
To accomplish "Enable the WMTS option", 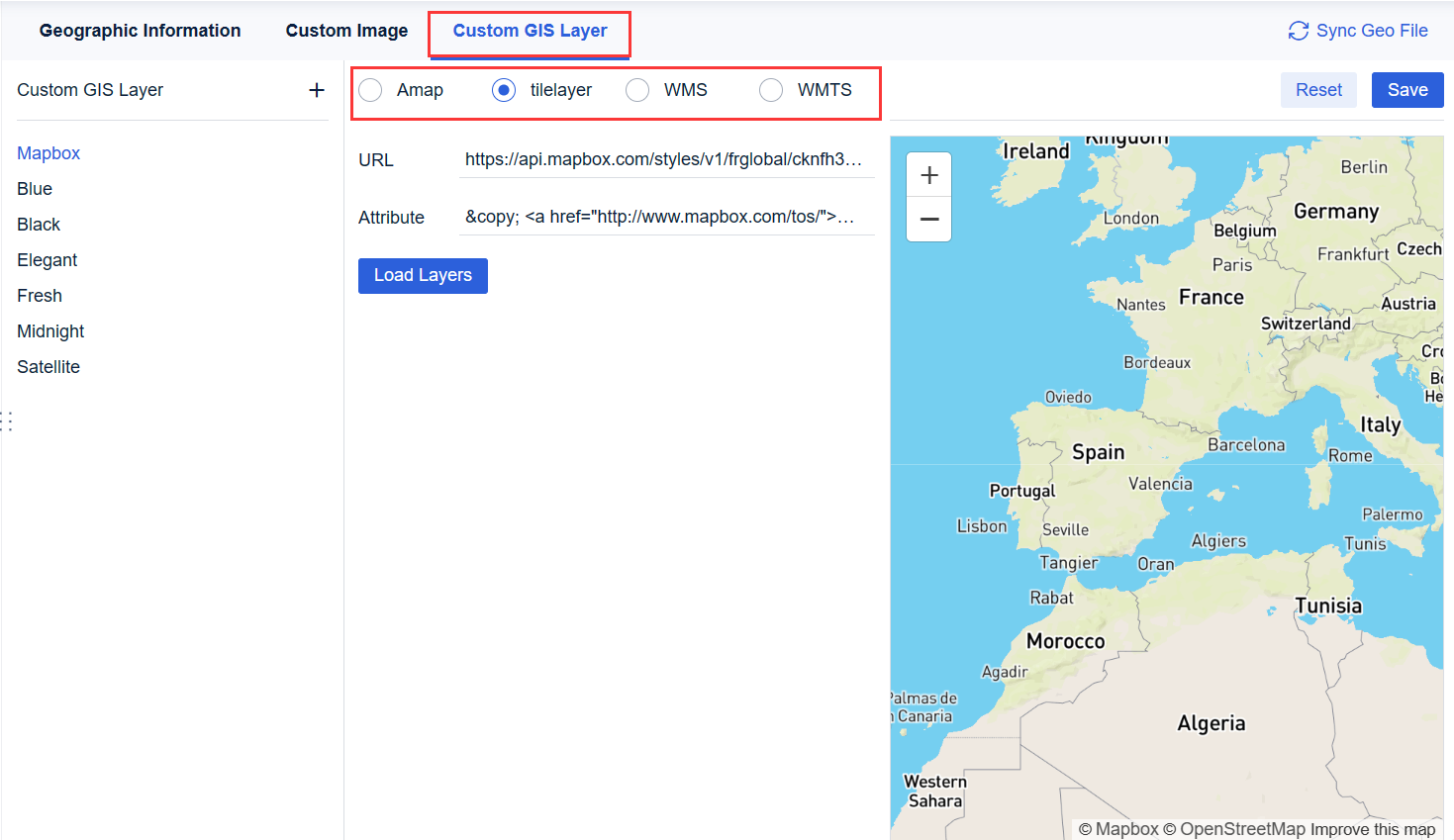I will coord(771,89).
